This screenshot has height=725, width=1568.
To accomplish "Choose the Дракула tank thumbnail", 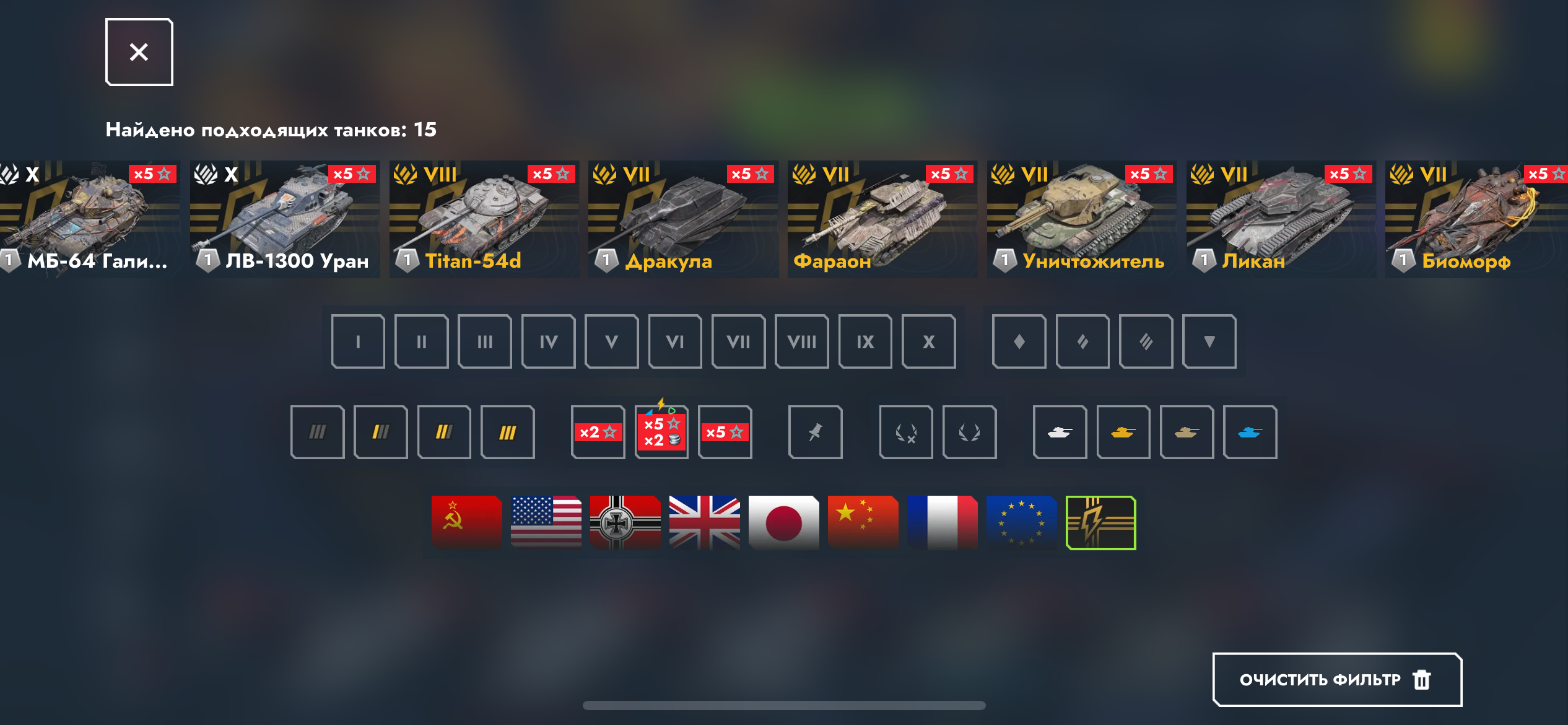I will pos(683,219).
